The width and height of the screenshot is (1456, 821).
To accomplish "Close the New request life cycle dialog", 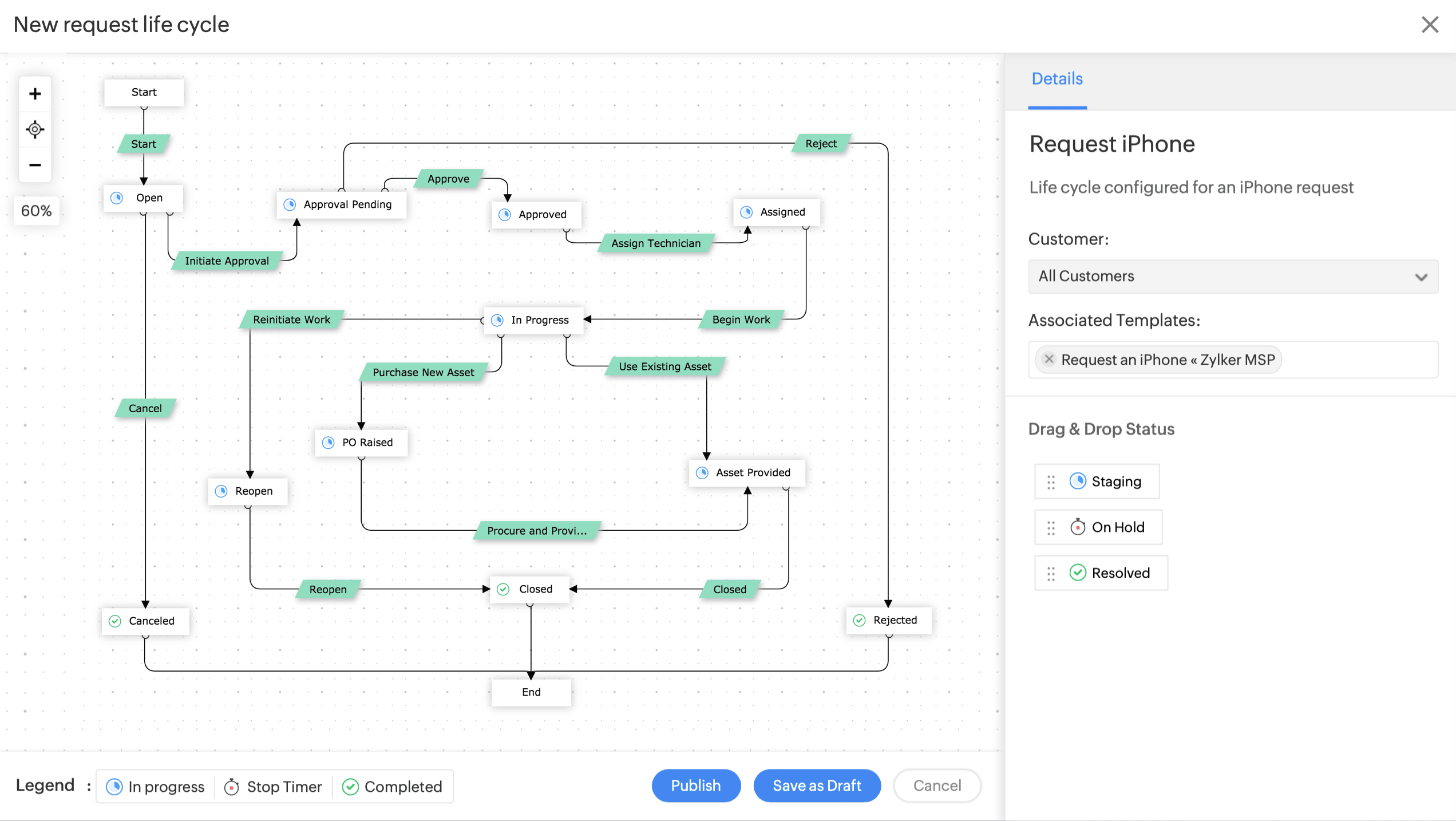I will click(1430, 25).
